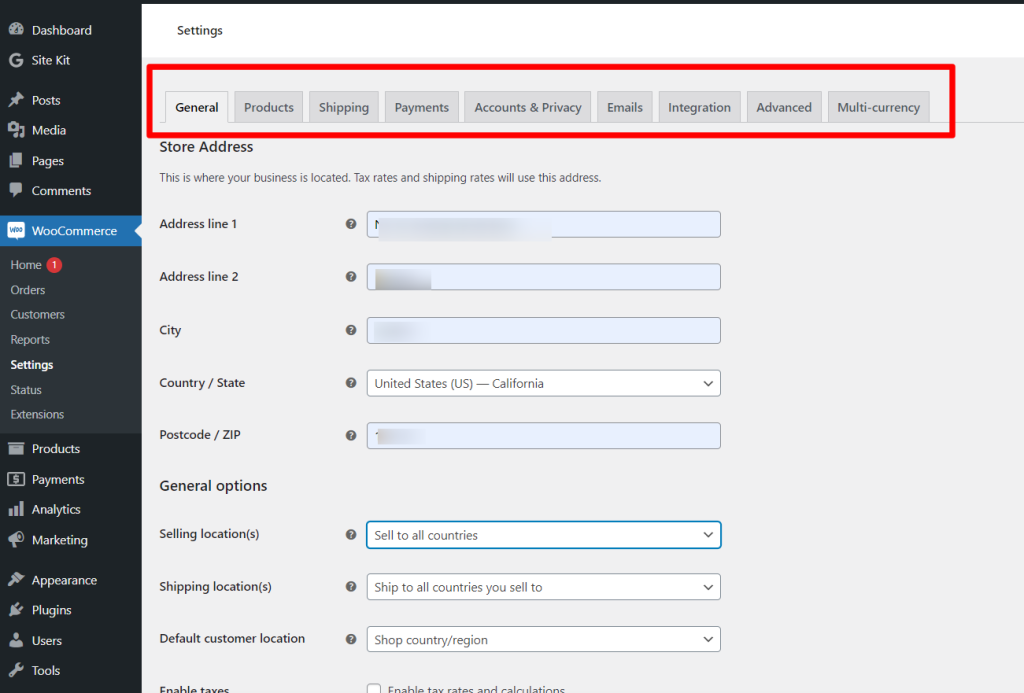Open Marketing megaphone icon
1024x693 pixels.
click(x=16, y=540)
